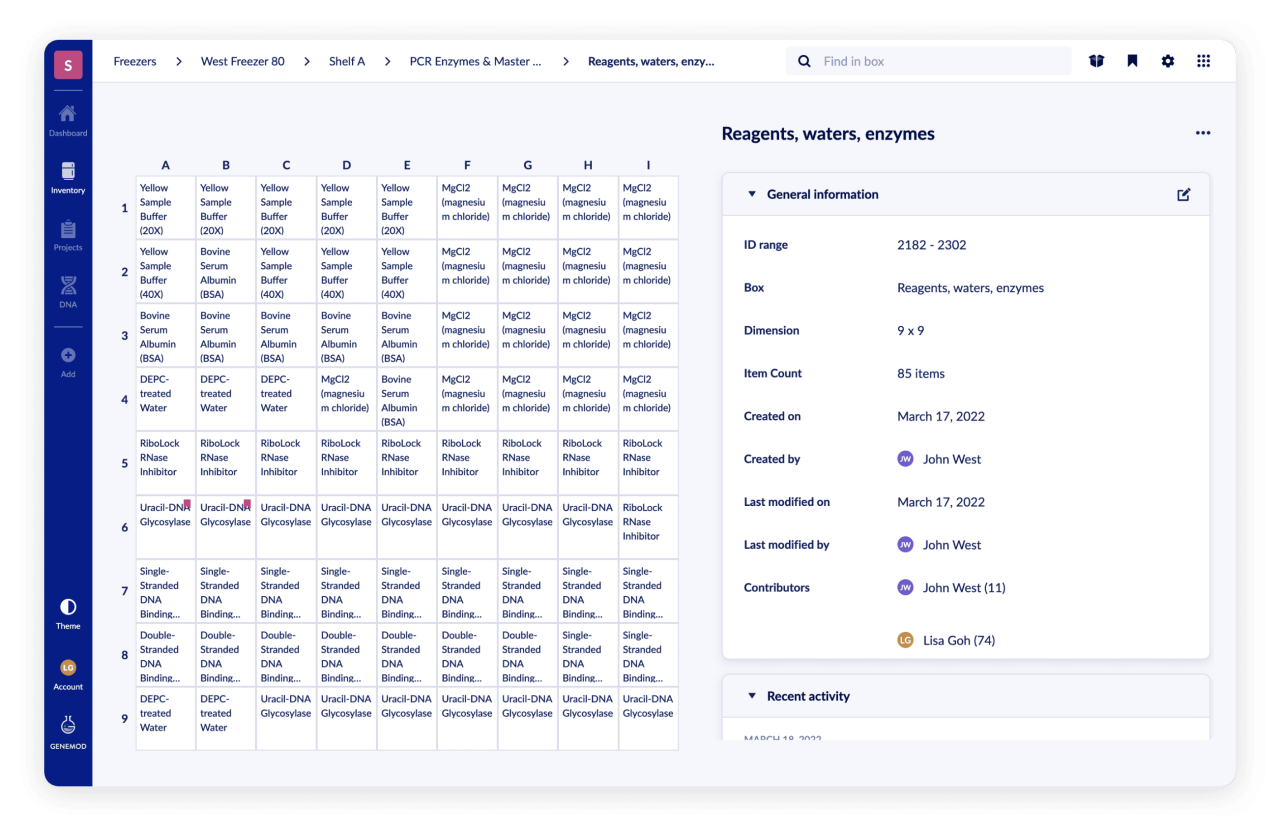Focus the Find in box search field
Image resolution: width=1280 pixels, height=835 pixels.
tap(928, 61)
